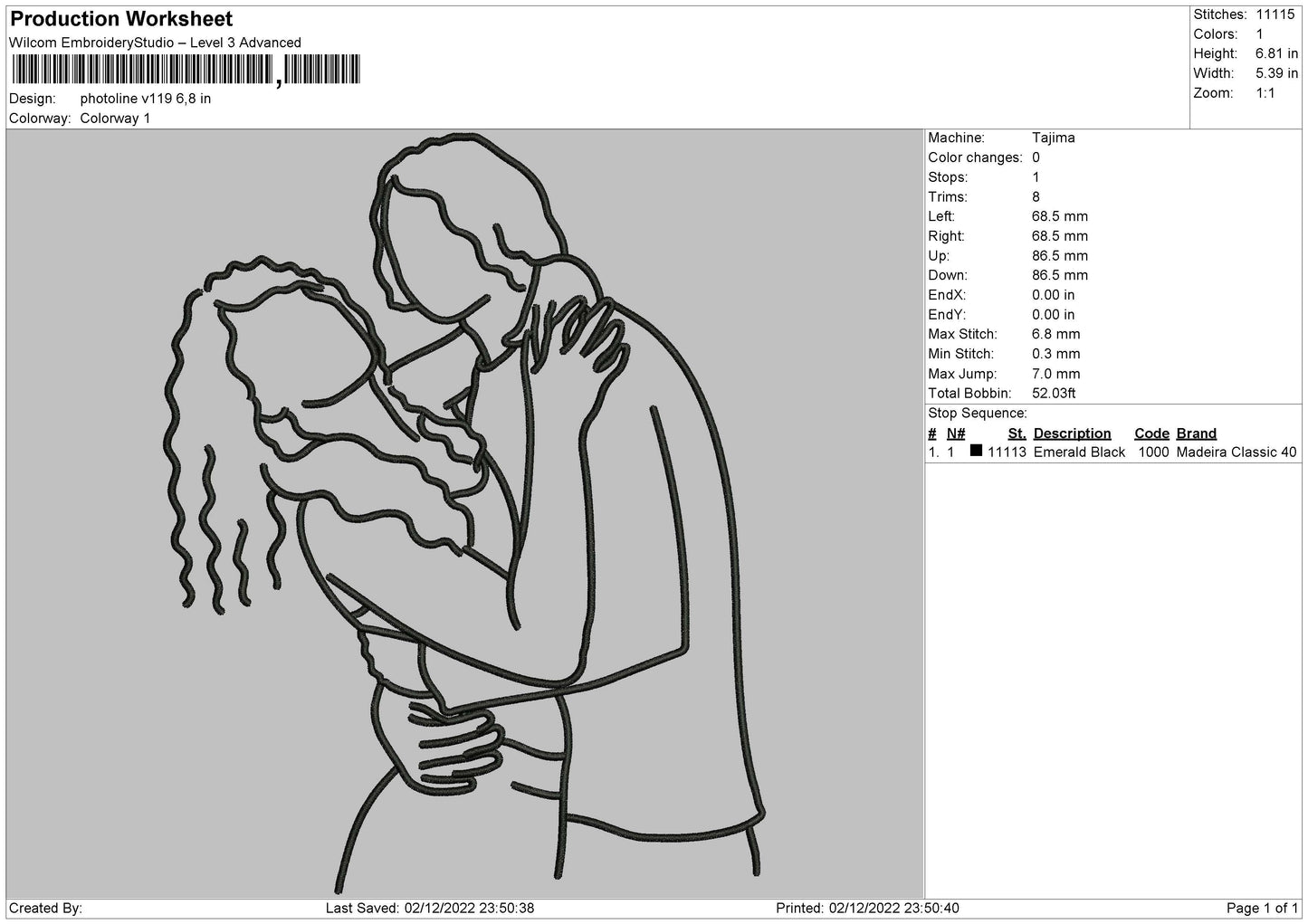The image size is (1308, 924).
Task: Click the Brand column header
Action: pyautogui.click(x=1197, y=433)
